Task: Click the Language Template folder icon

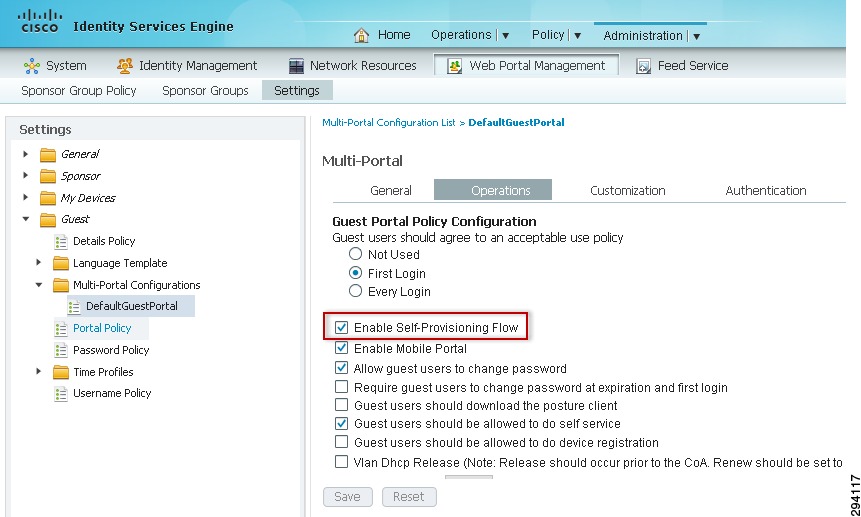Action: point(61,263)
